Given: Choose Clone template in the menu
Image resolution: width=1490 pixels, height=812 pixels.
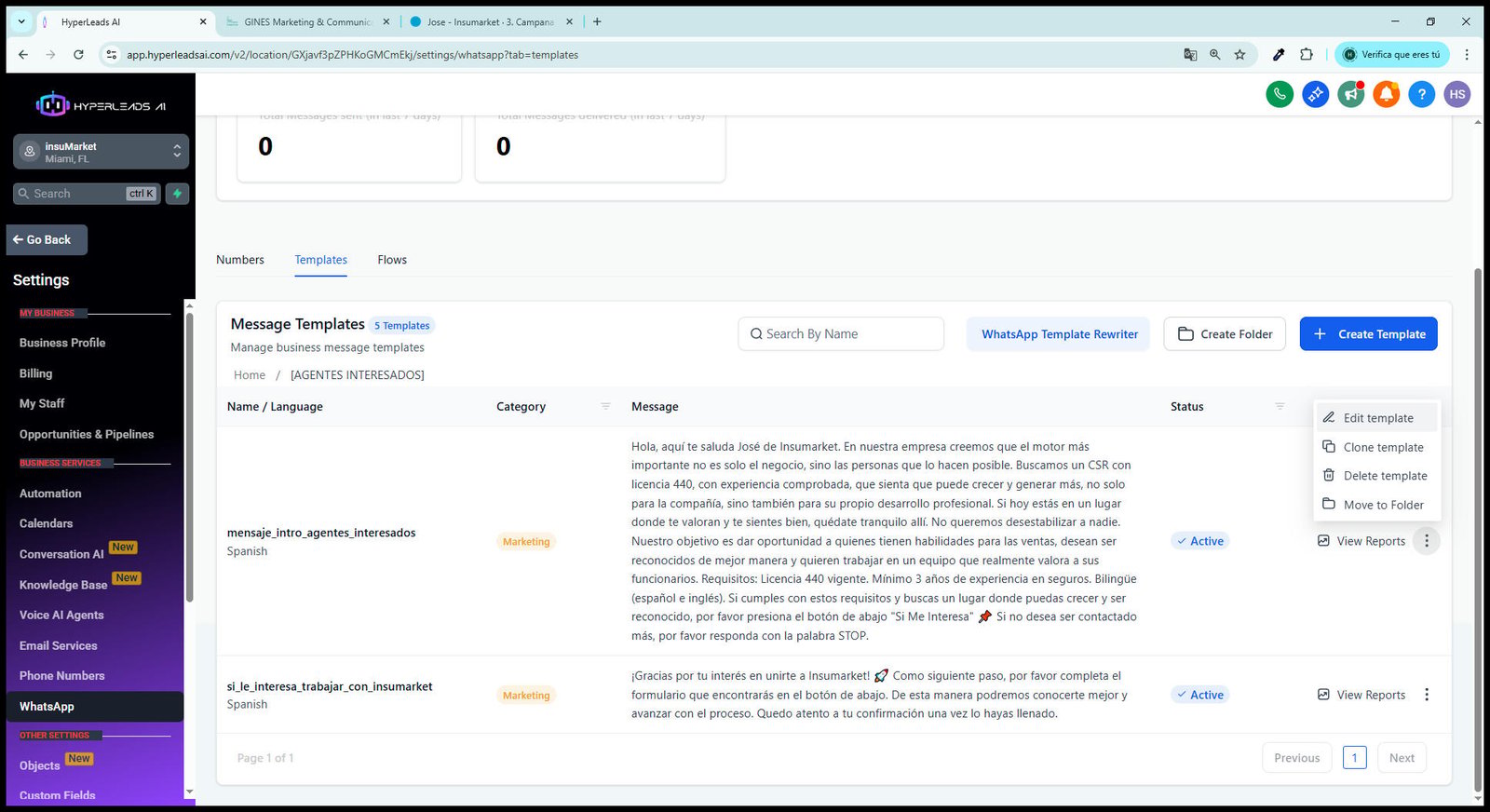Looking at the screenshot, I should click(x=1376, y=447).
